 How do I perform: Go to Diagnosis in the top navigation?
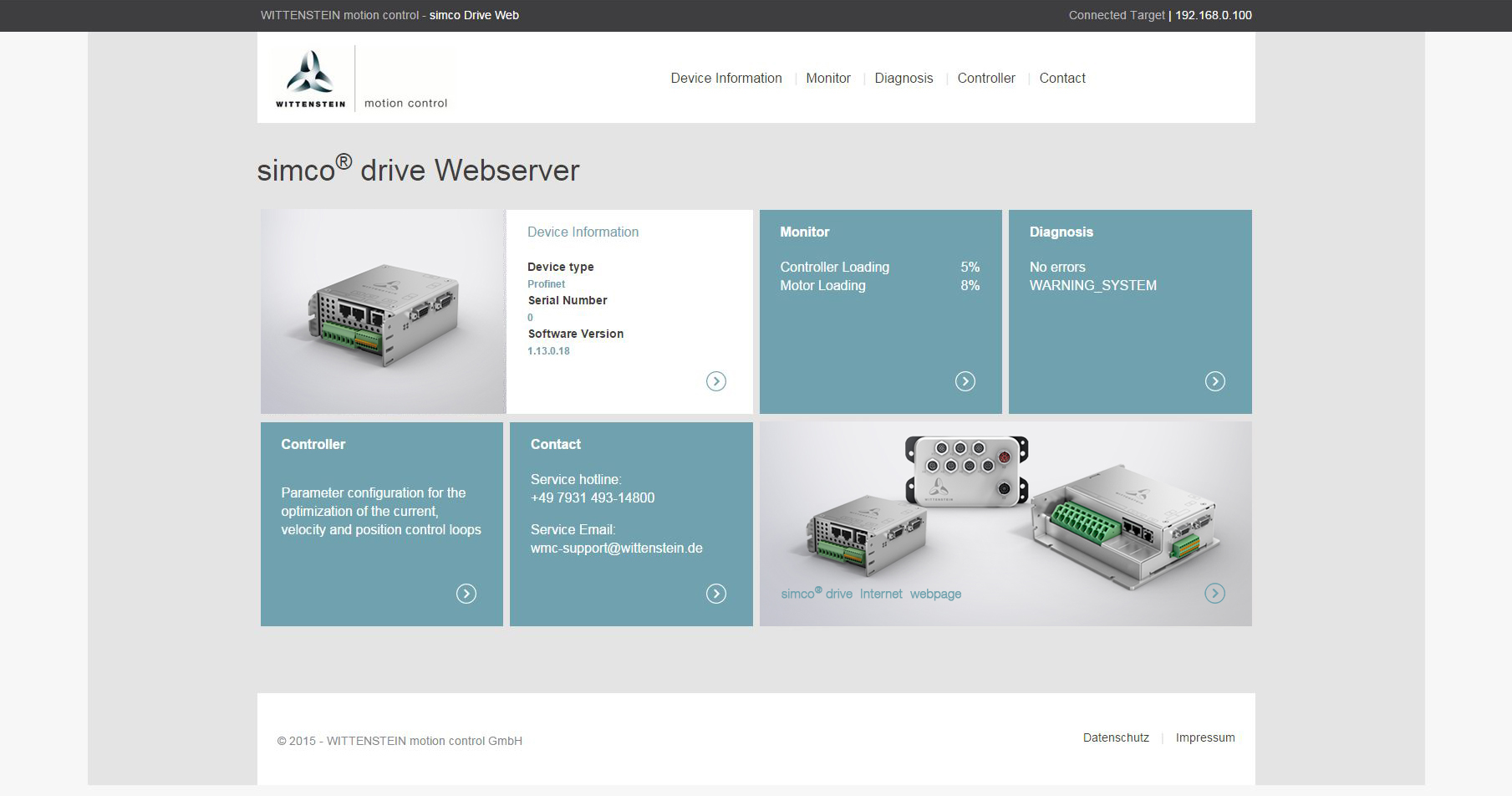[903, 78]
